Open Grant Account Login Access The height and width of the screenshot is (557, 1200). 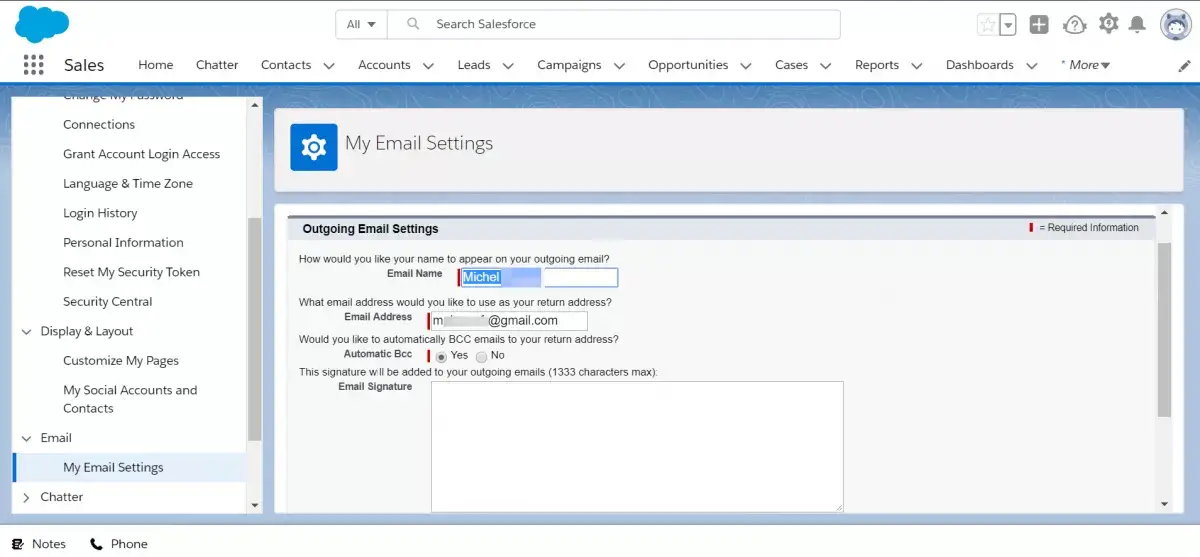click(141, 154)
